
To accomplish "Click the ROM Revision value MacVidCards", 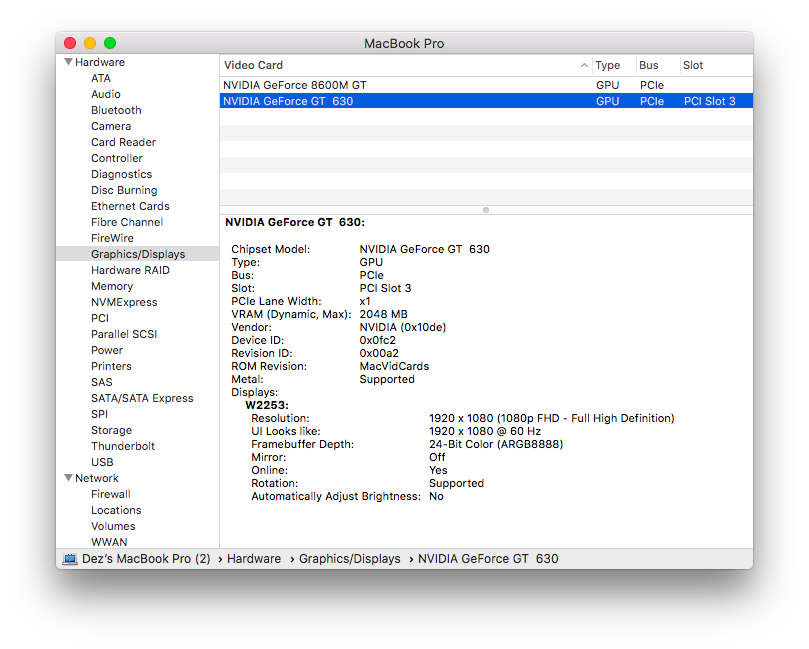I will click(x=394, y=366).
